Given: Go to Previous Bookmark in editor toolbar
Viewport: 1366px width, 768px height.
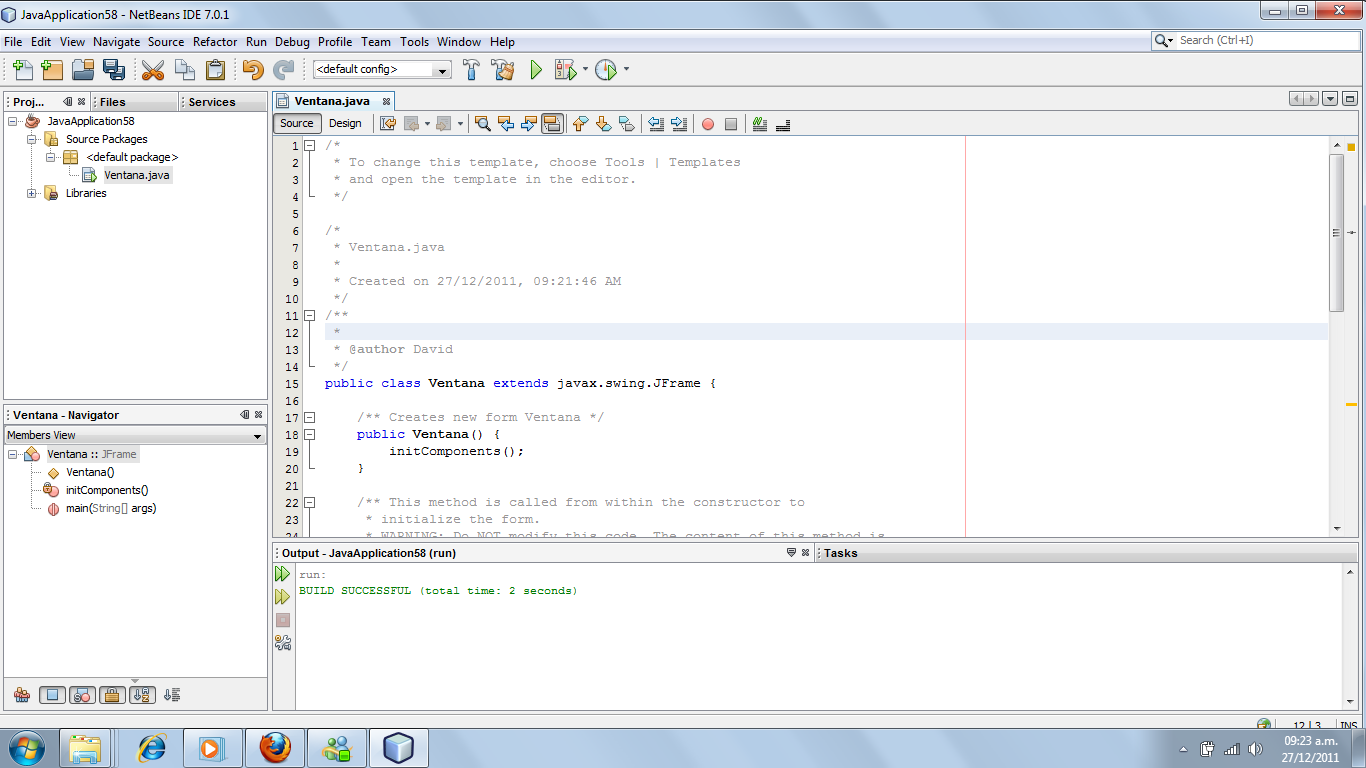Looking at the screenshot, I should (580, 124).
